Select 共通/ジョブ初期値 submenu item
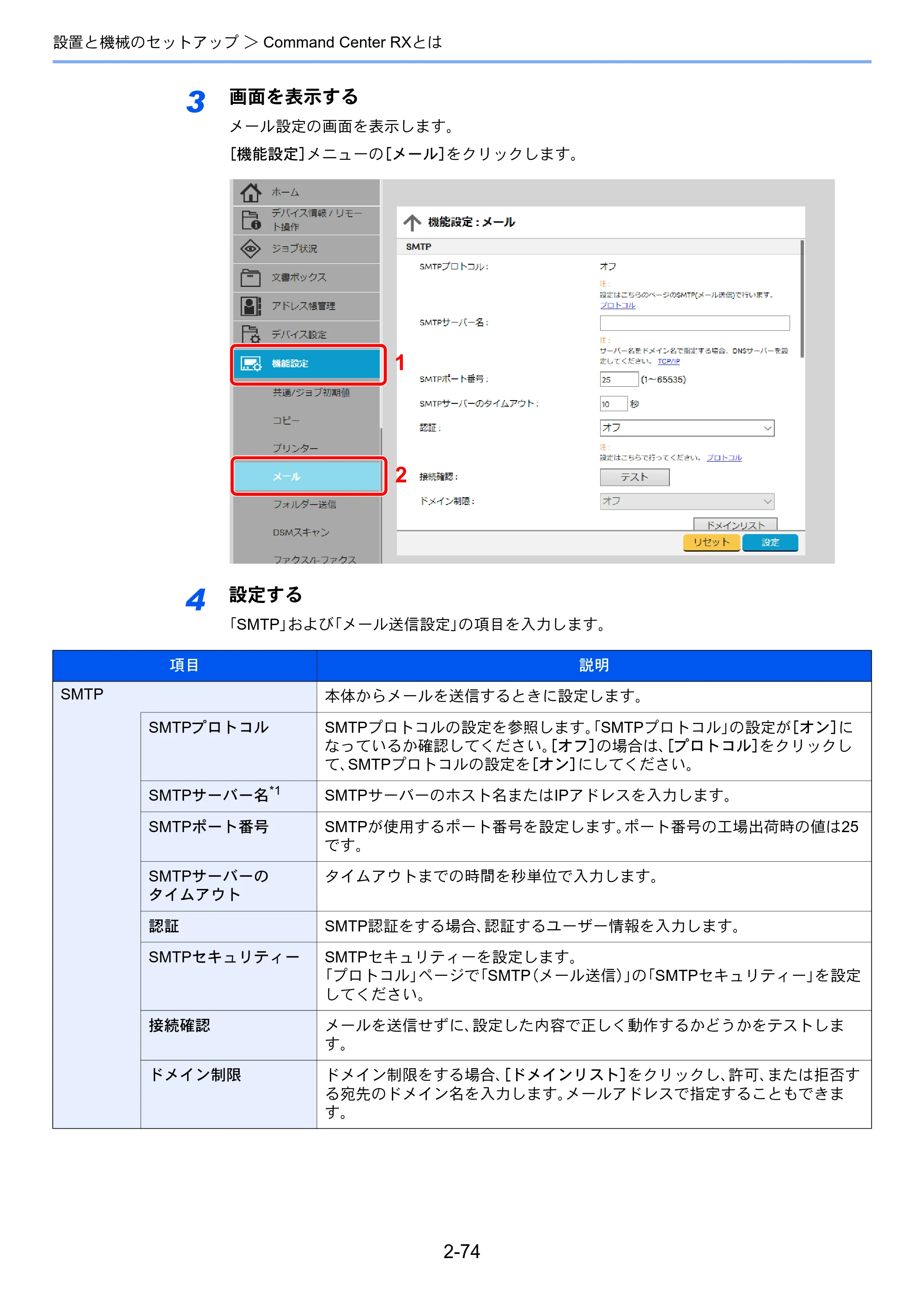 [x=311, y=393]
